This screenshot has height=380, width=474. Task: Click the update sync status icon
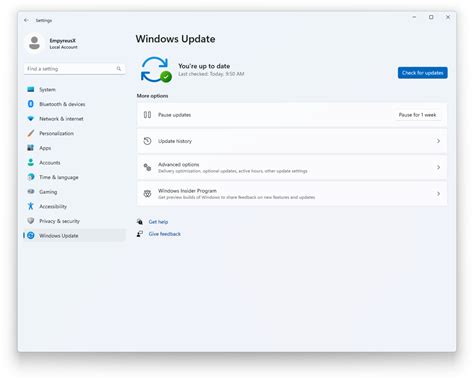point(156,70)
